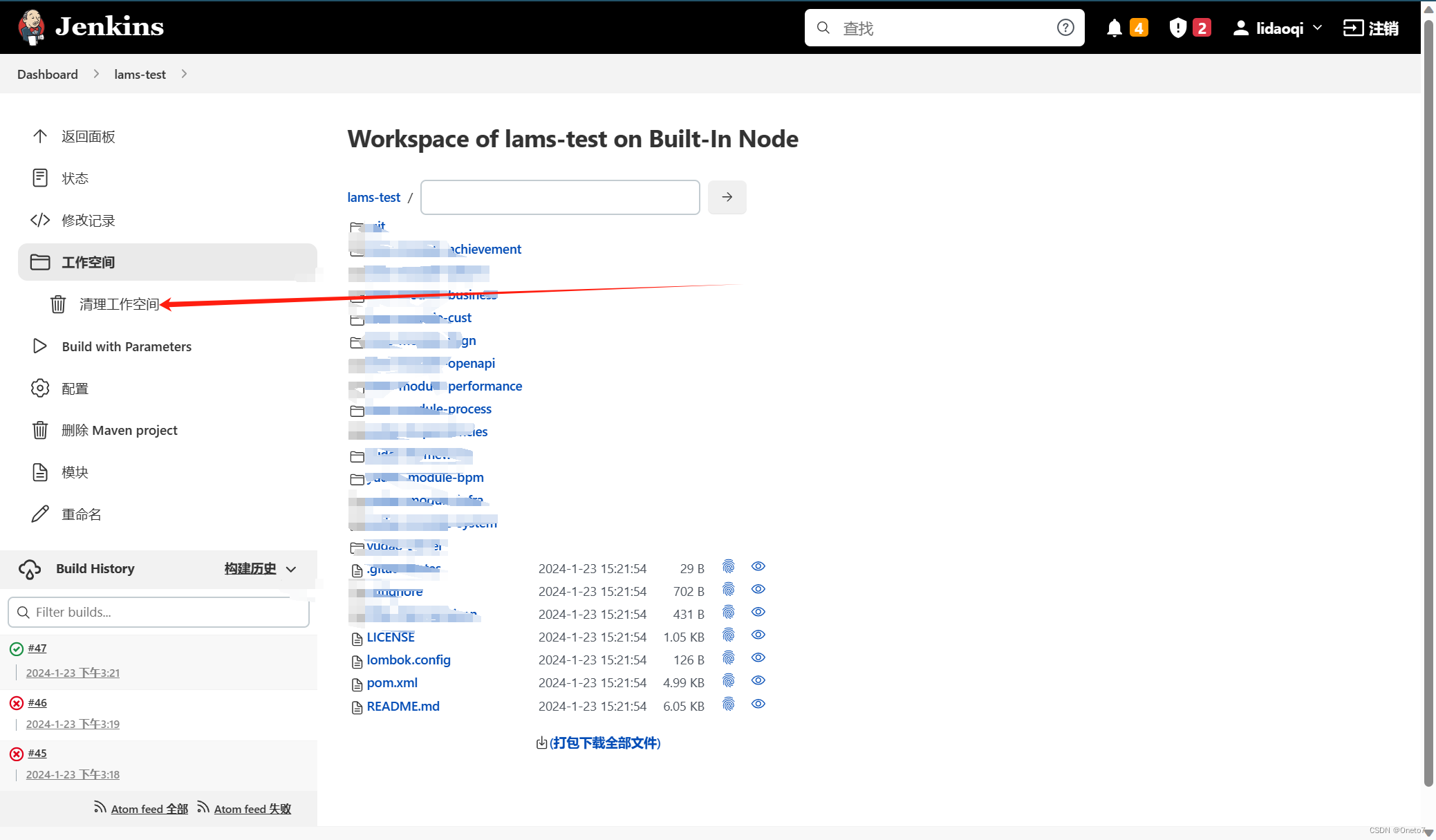View fingerprint of pom.xml
The width and height of the screenshot is (1436, 840).
coord(728,681)
